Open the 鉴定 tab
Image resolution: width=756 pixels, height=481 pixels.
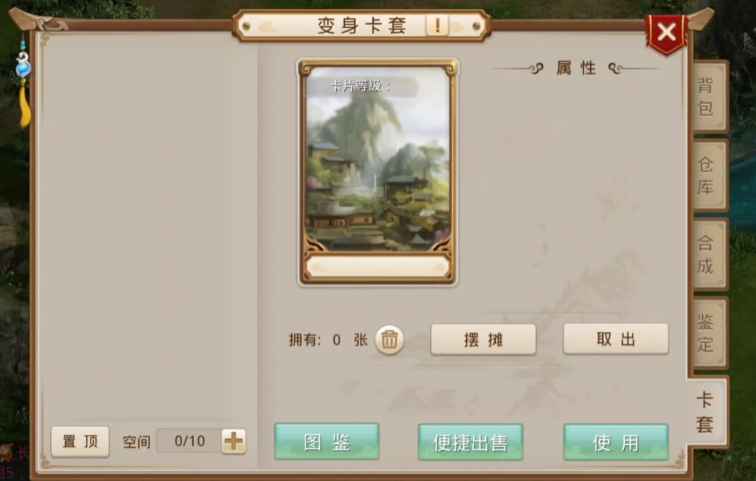(x=709, y=333)
